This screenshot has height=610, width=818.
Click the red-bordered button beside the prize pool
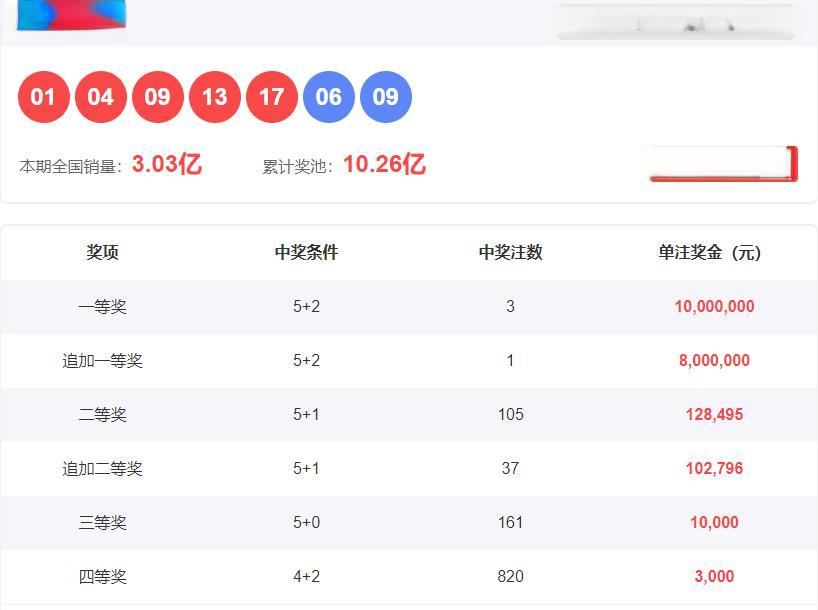[x=722, y=164]
